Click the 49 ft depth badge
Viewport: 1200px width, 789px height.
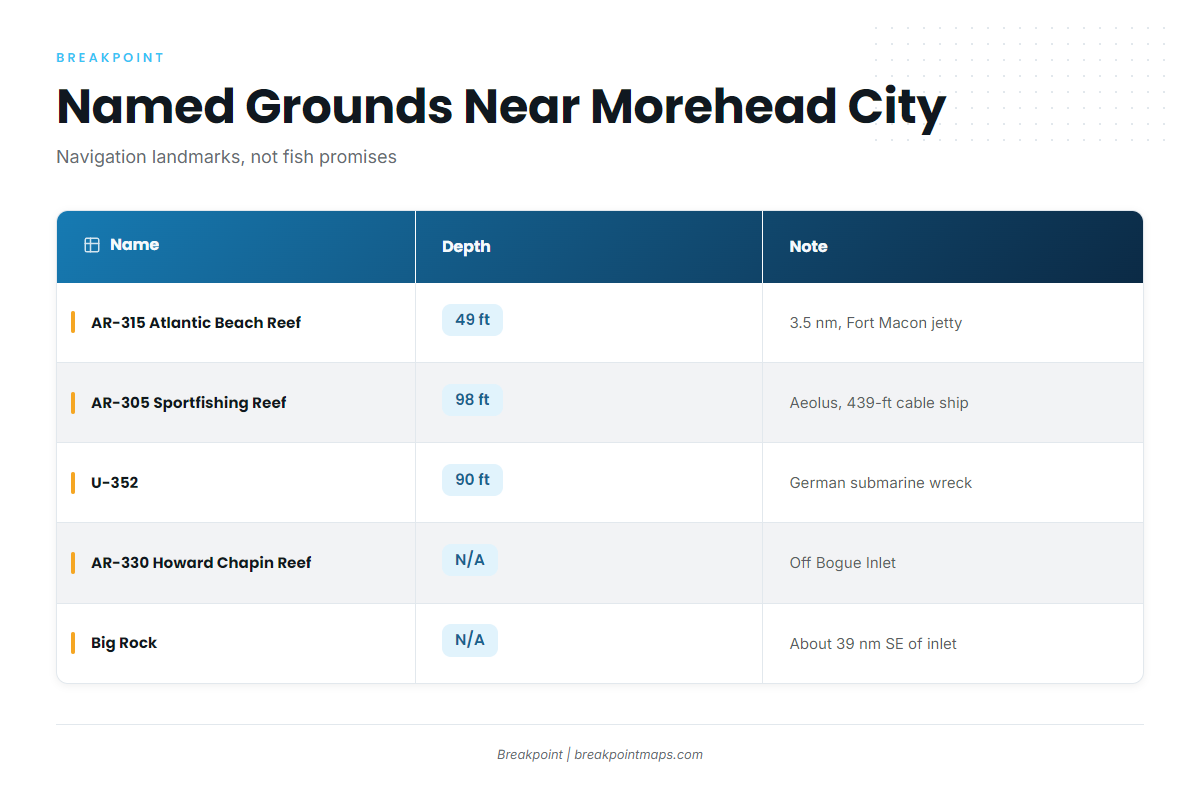(472, 320)
